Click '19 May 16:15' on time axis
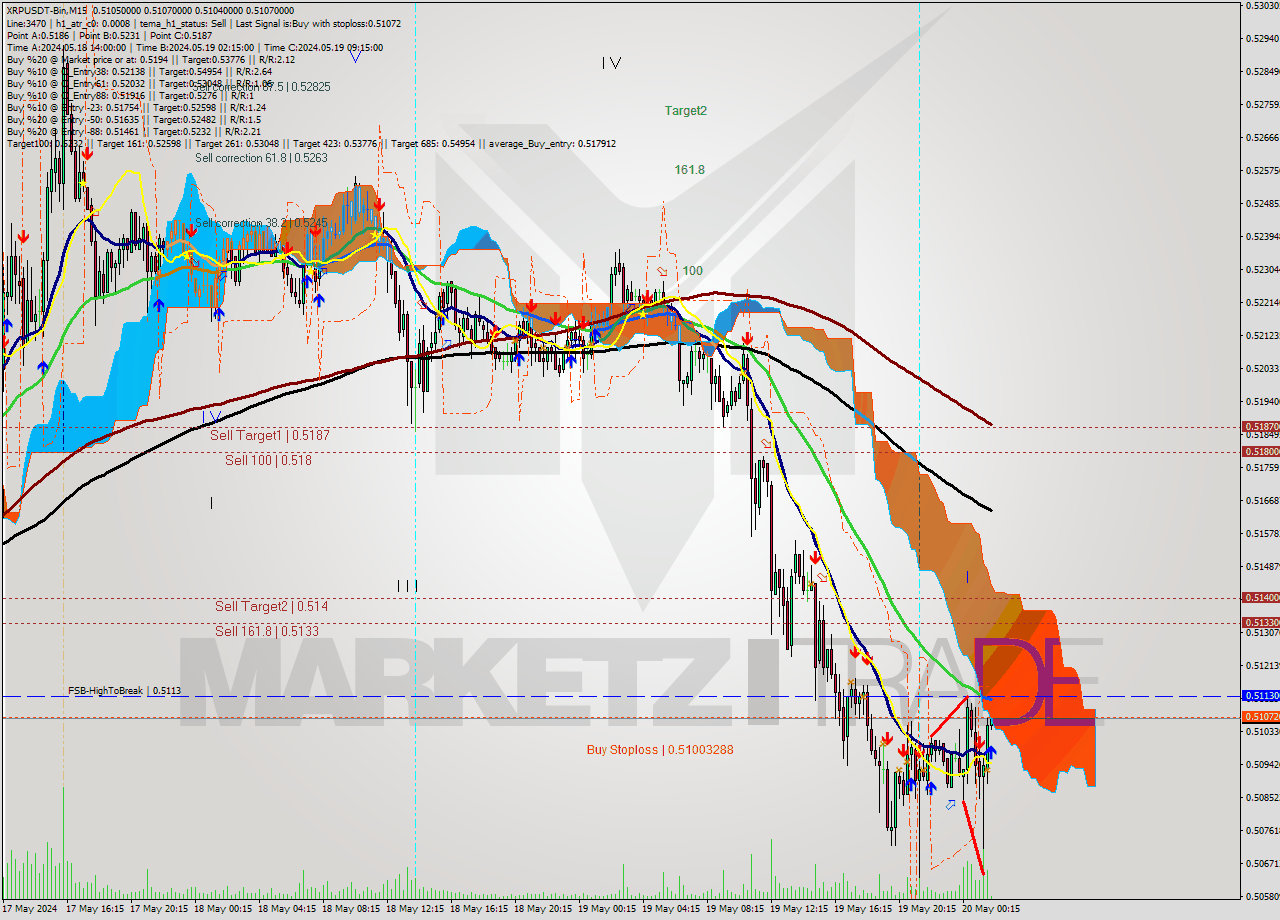Viewport: 1280px width, 920px height. click(x=863, y=909)
